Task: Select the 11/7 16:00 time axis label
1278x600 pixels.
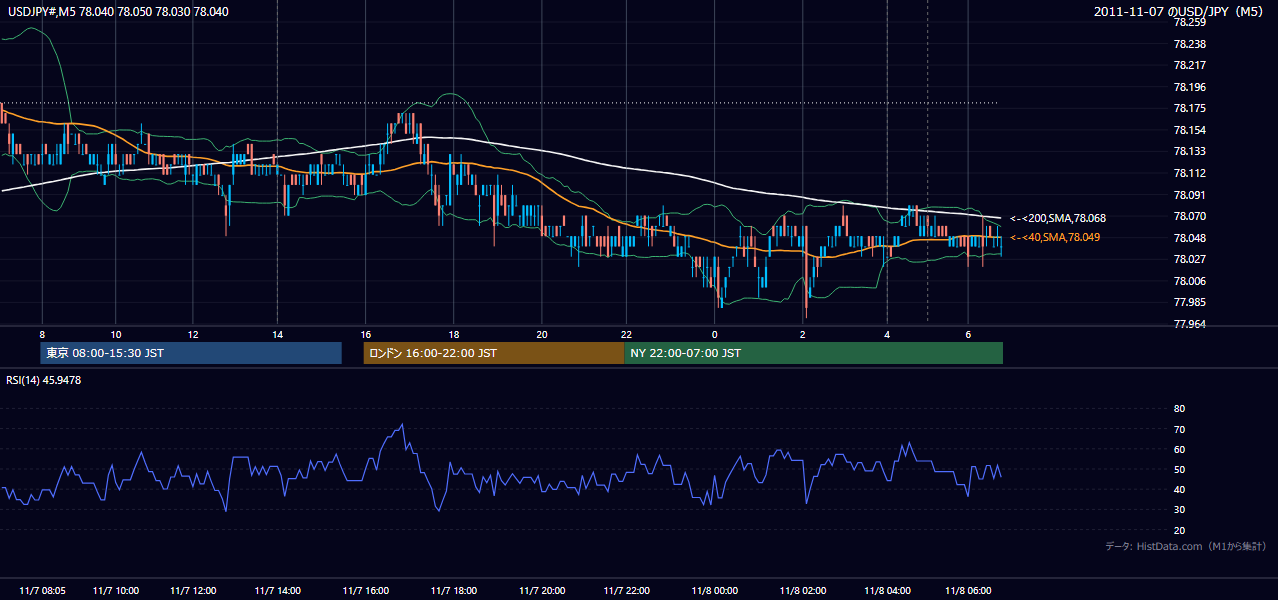Action: coord(366,590)
